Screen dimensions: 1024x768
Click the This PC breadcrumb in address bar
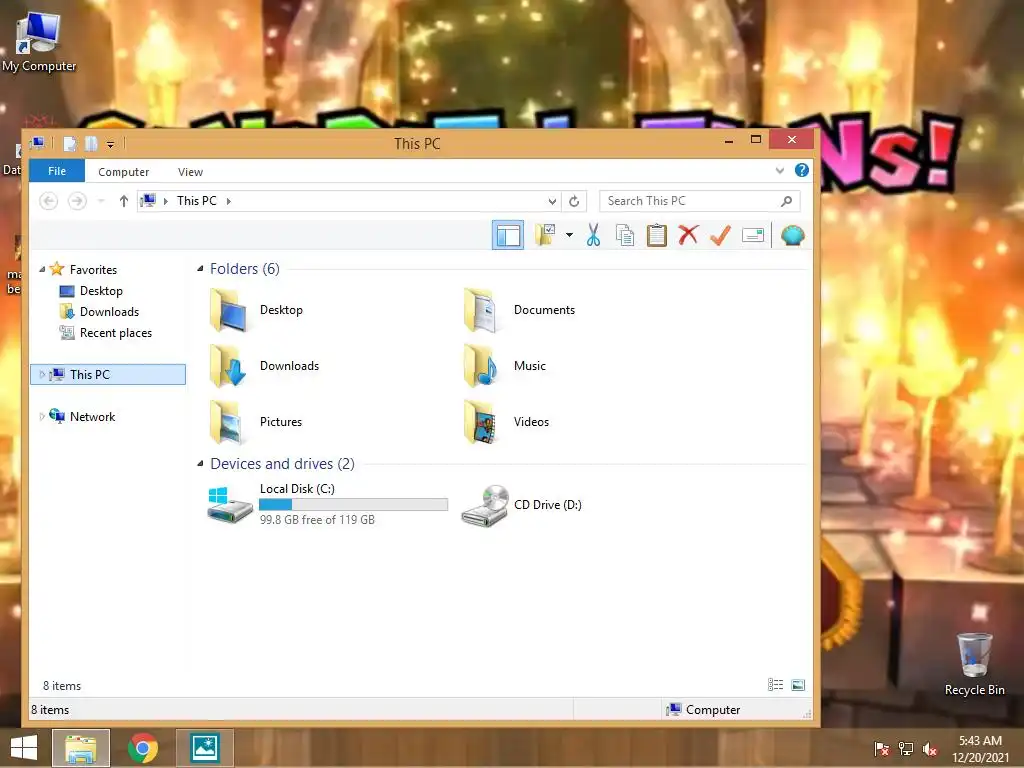[197, 200]
